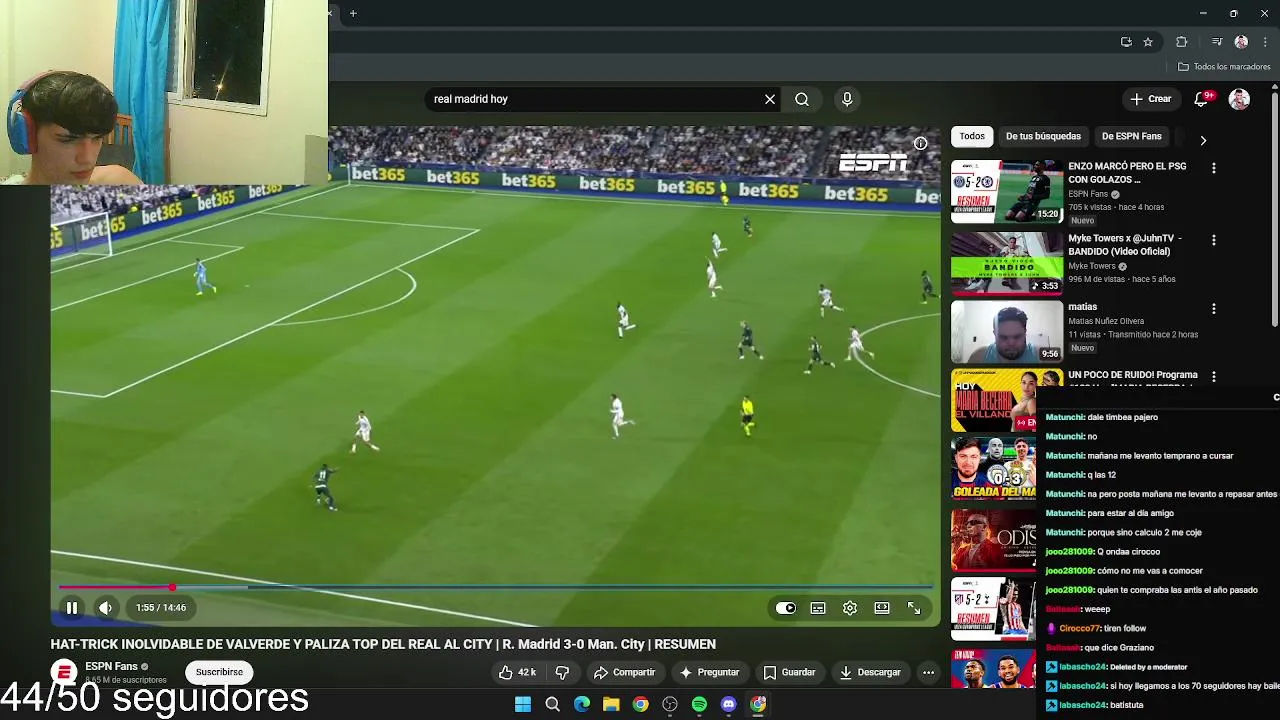The width and height of the screenshot is (1280, 720).
Task: Open a new browser tab with plus
Action: [x=353, y=13]
